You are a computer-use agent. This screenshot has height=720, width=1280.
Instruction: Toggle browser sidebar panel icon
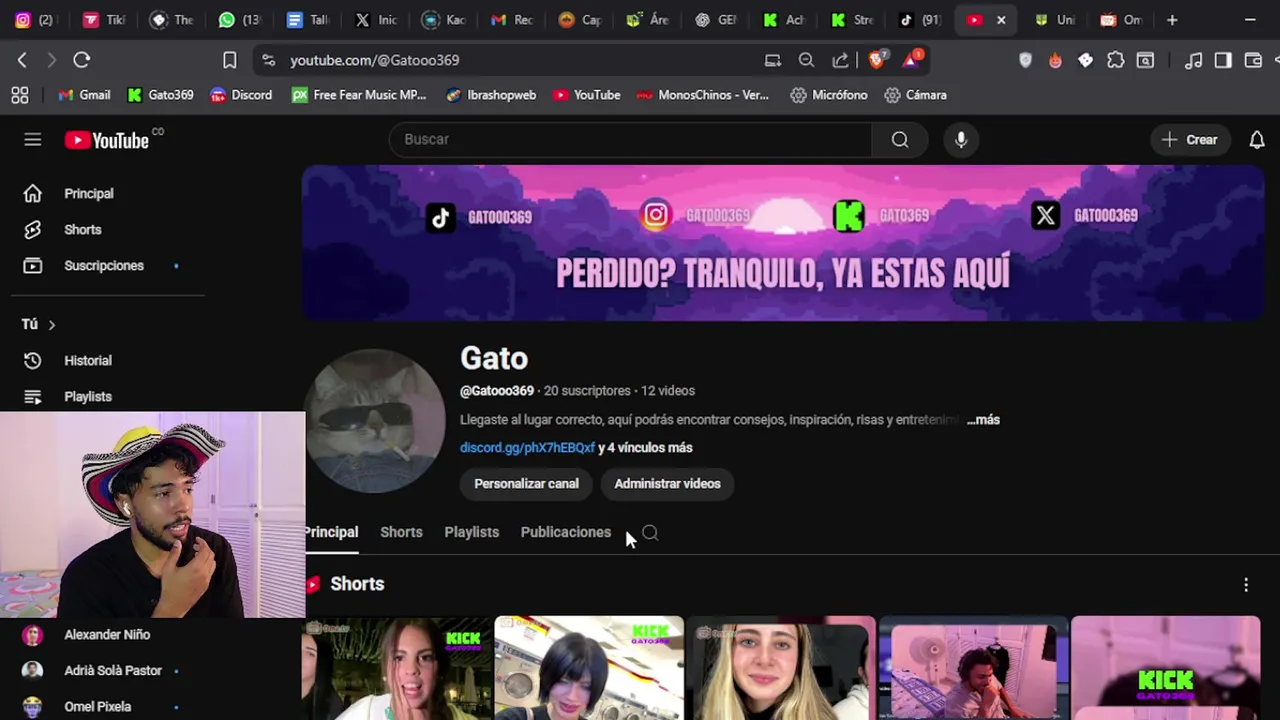pos(1223,60)
